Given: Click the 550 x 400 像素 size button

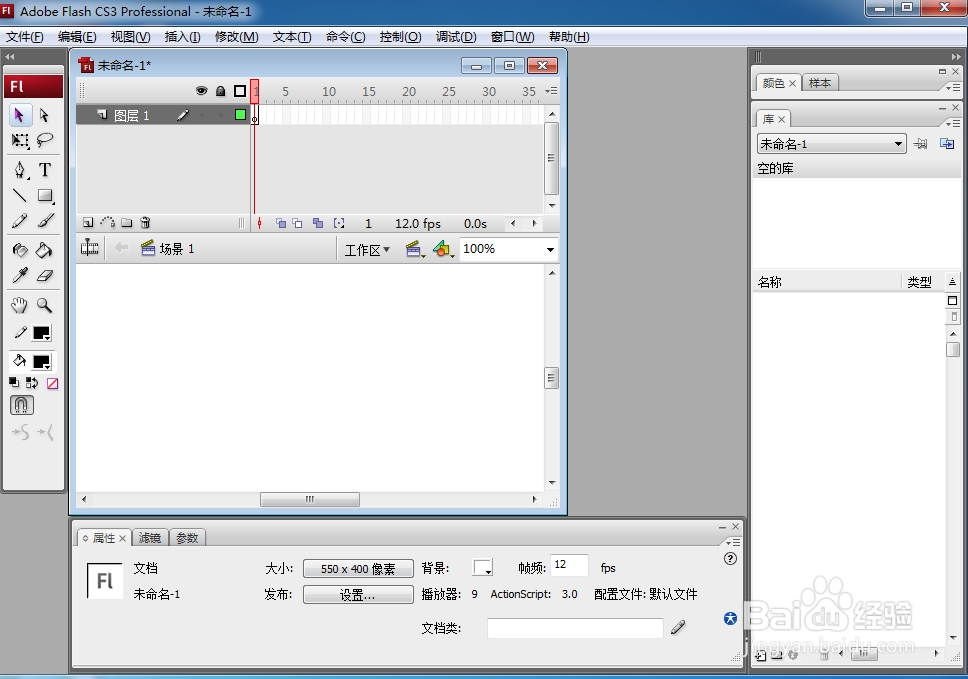Looking at the screenshot, I should 358,569.
